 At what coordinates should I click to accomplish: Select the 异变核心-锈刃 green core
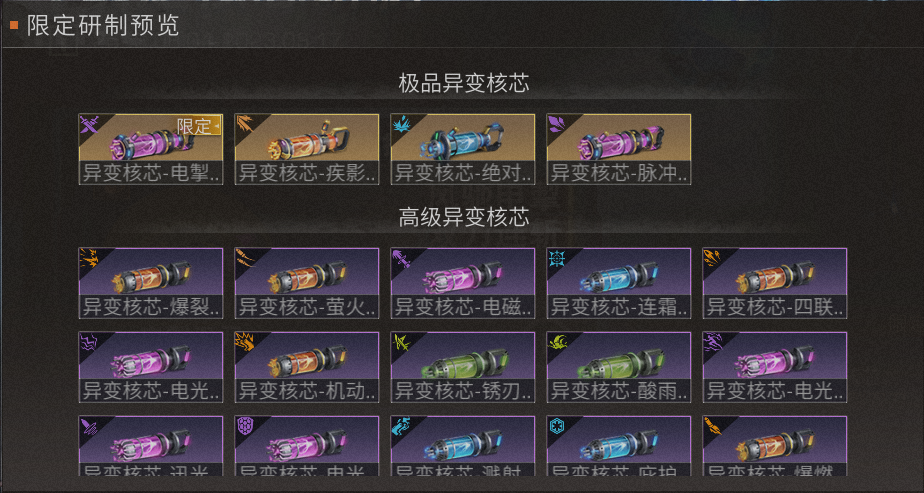[463, 368]
